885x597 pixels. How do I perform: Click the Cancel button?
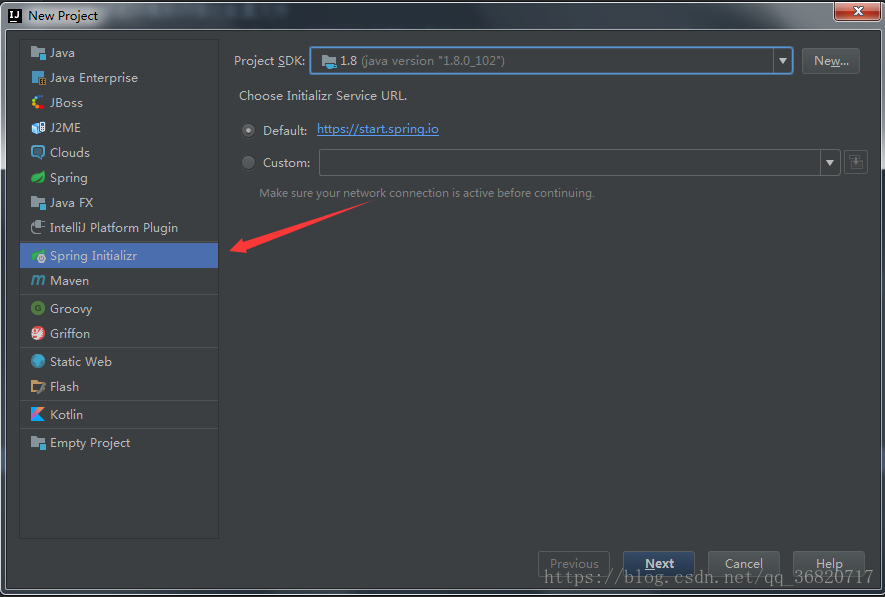tap(743, 564)
